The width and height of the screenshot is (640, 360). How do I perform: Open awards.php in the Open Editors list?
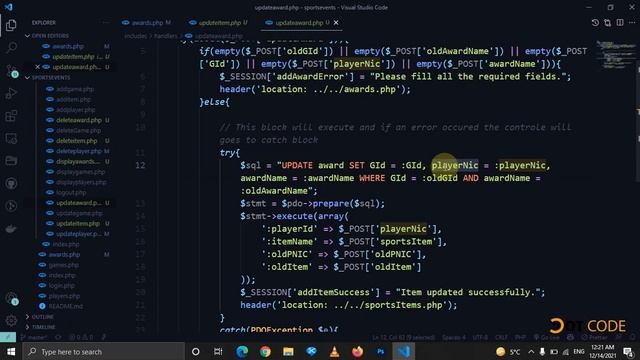point(68,46)
